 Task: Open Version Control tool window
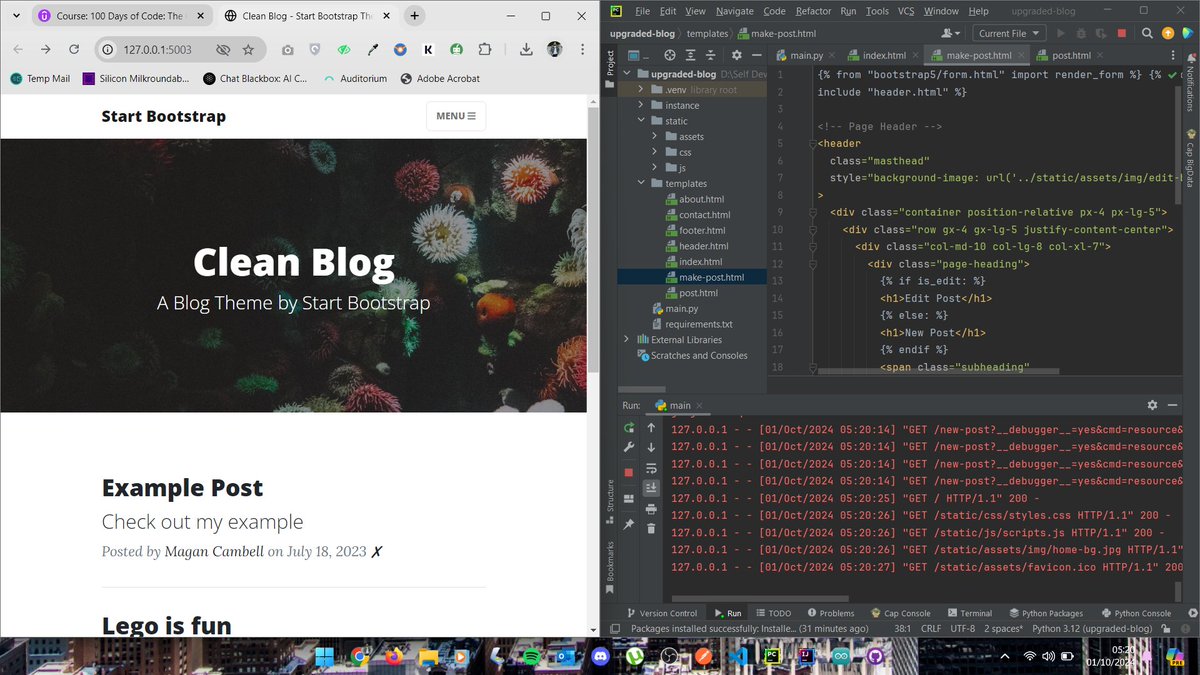[x=661, y=613]
